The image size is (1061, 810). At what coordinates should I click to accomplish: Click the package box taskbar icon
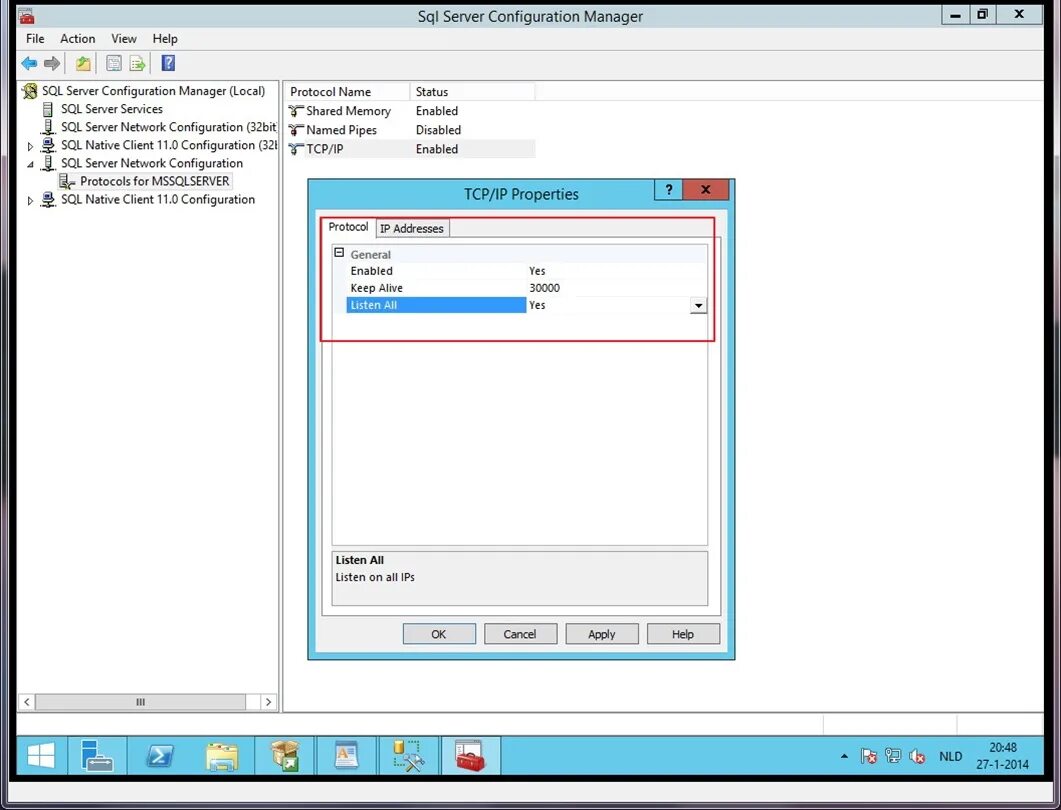pos(285,755)
